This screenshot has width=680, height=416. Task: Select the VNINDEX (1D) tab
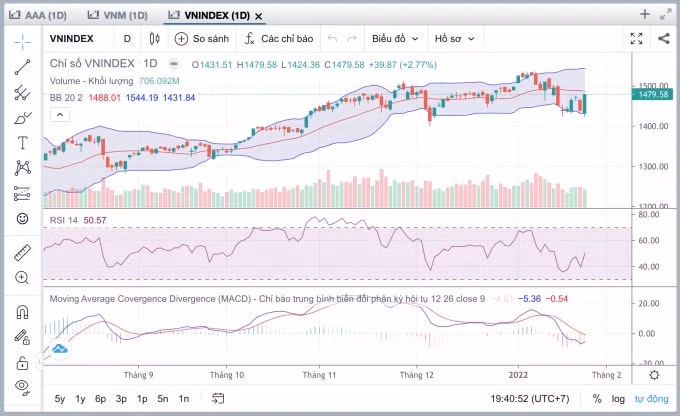[211, 16]
